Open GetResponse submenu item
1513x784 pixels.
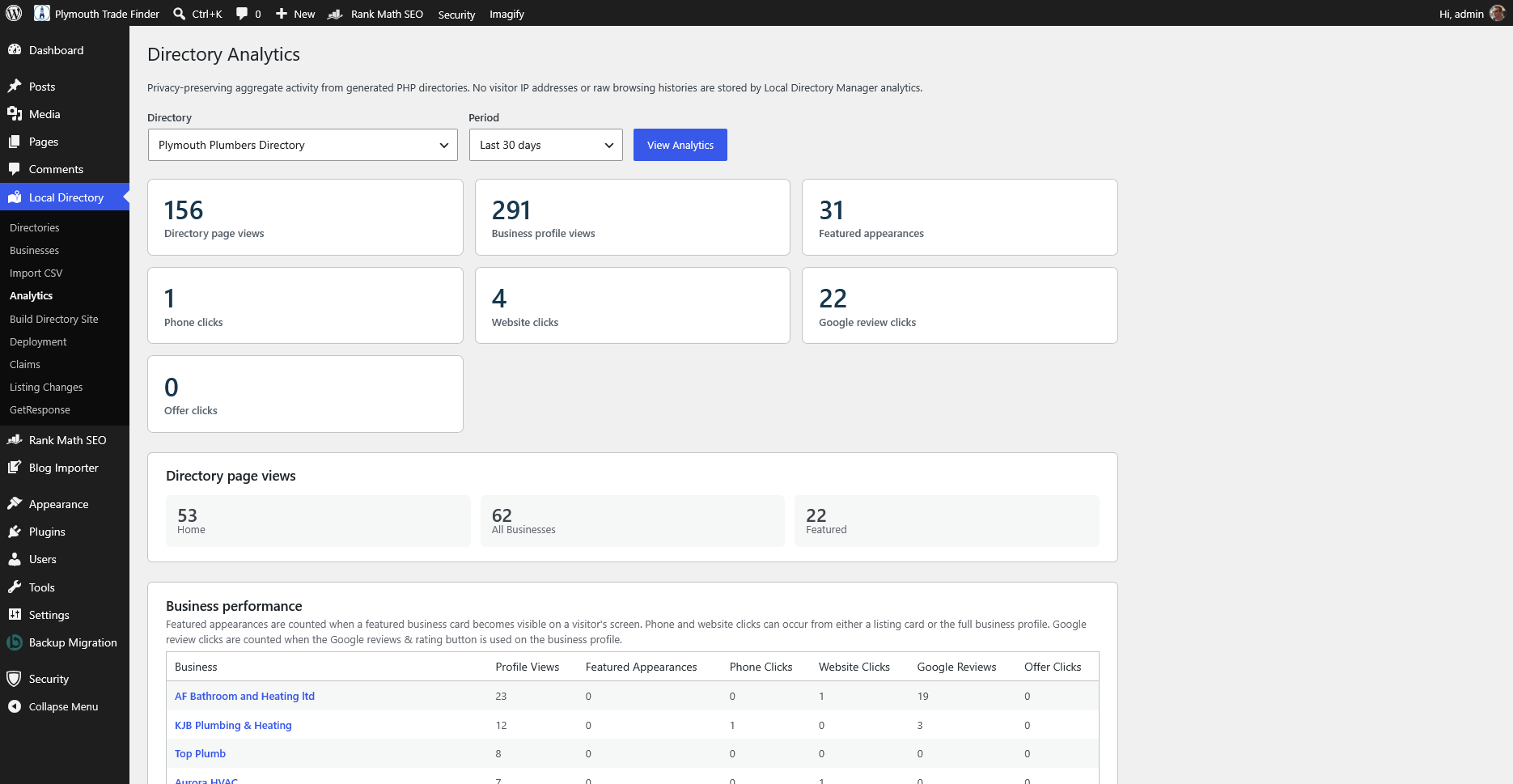[x=40, y=410]
